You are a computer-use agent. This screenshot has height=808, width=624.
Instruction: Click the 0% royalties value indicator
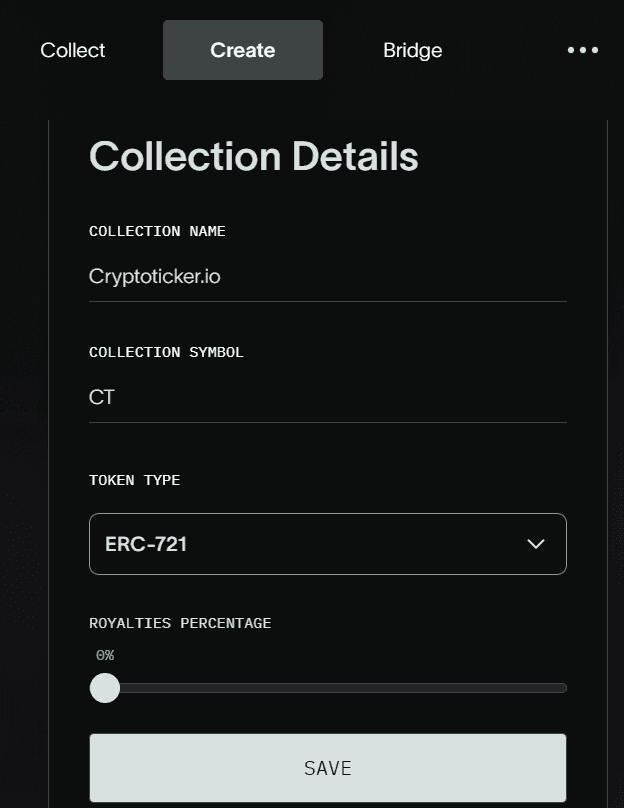tap(105, 655)
